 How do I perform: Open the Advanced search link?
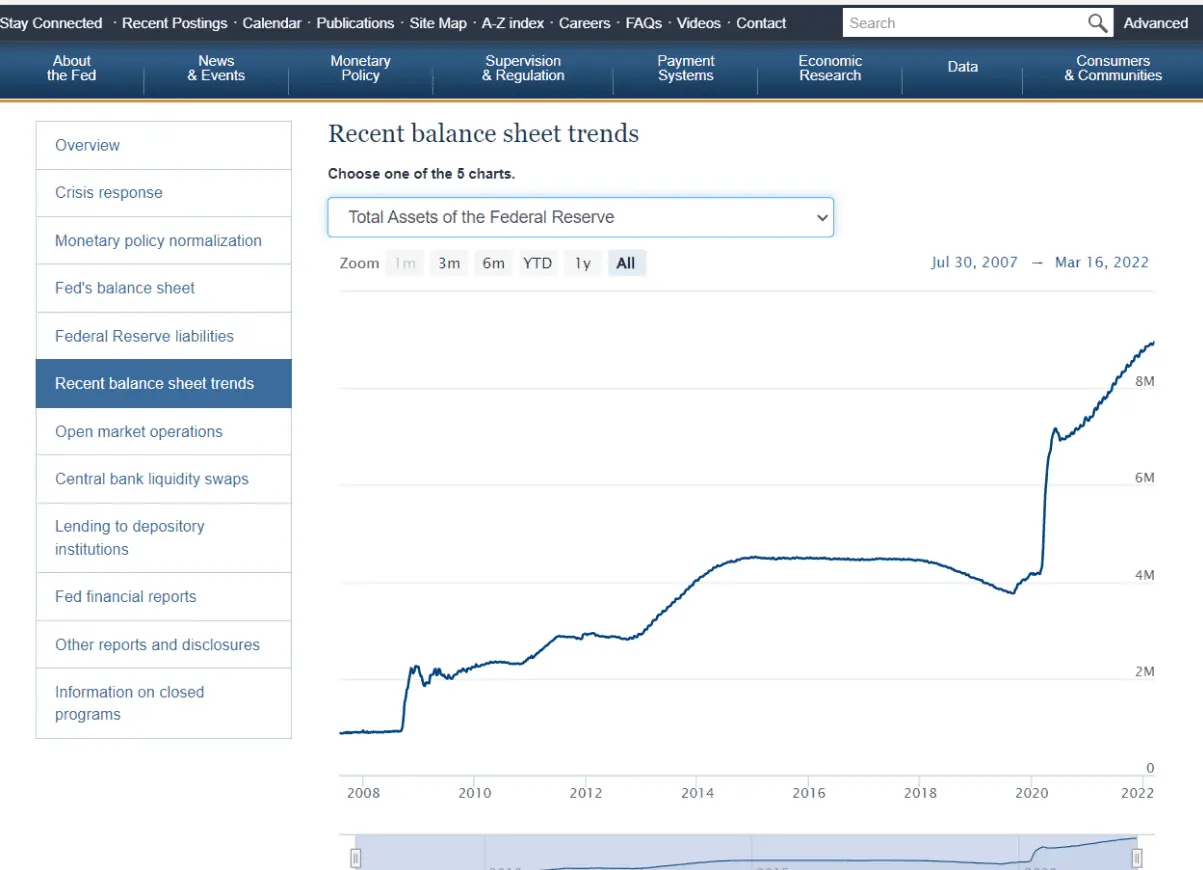tap(1155, 23)
